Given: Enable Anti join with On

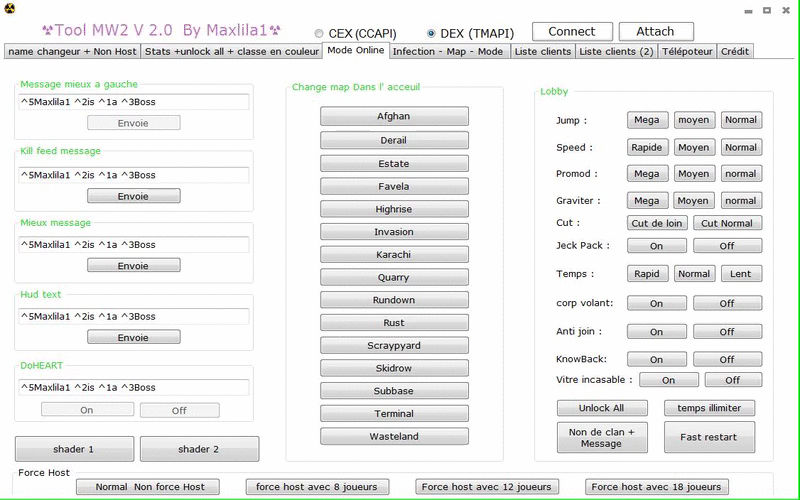Looking at the screenshot, I should [657, 332].
